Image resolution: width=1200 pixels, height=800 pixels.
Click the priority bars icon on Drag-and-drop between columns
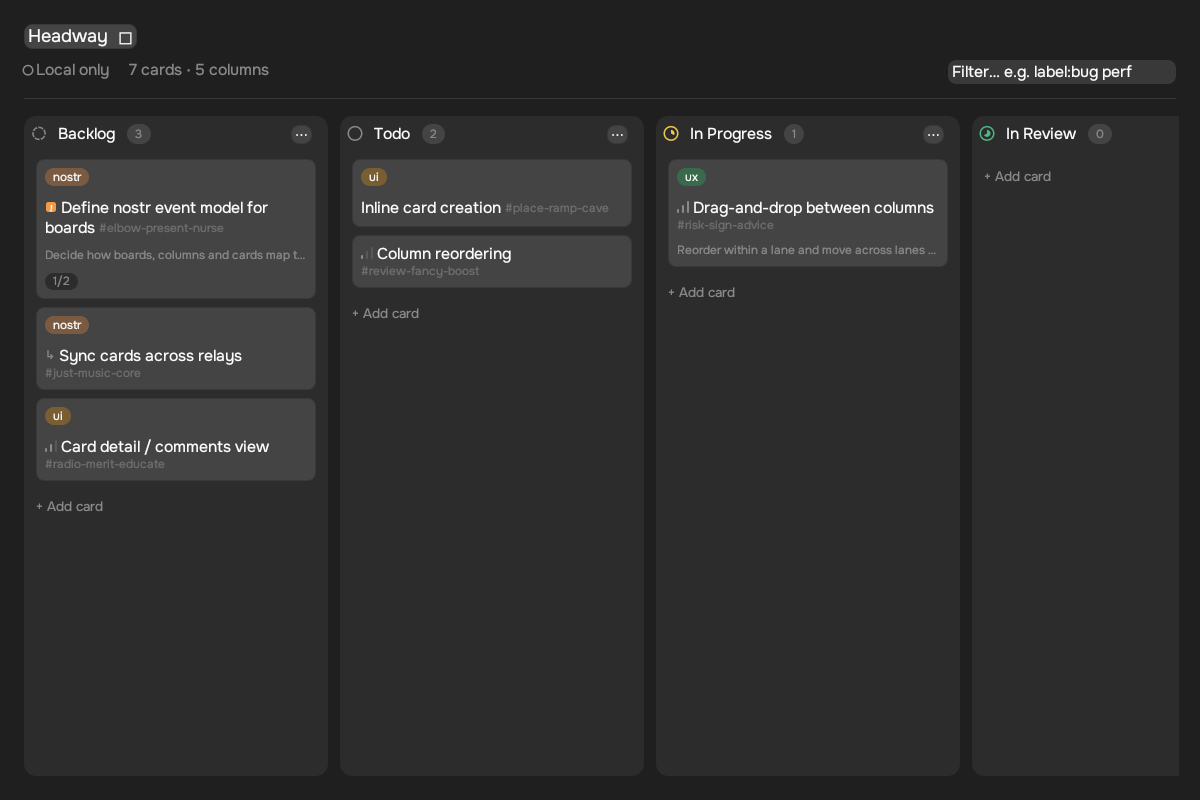click(x=683, y=208)
